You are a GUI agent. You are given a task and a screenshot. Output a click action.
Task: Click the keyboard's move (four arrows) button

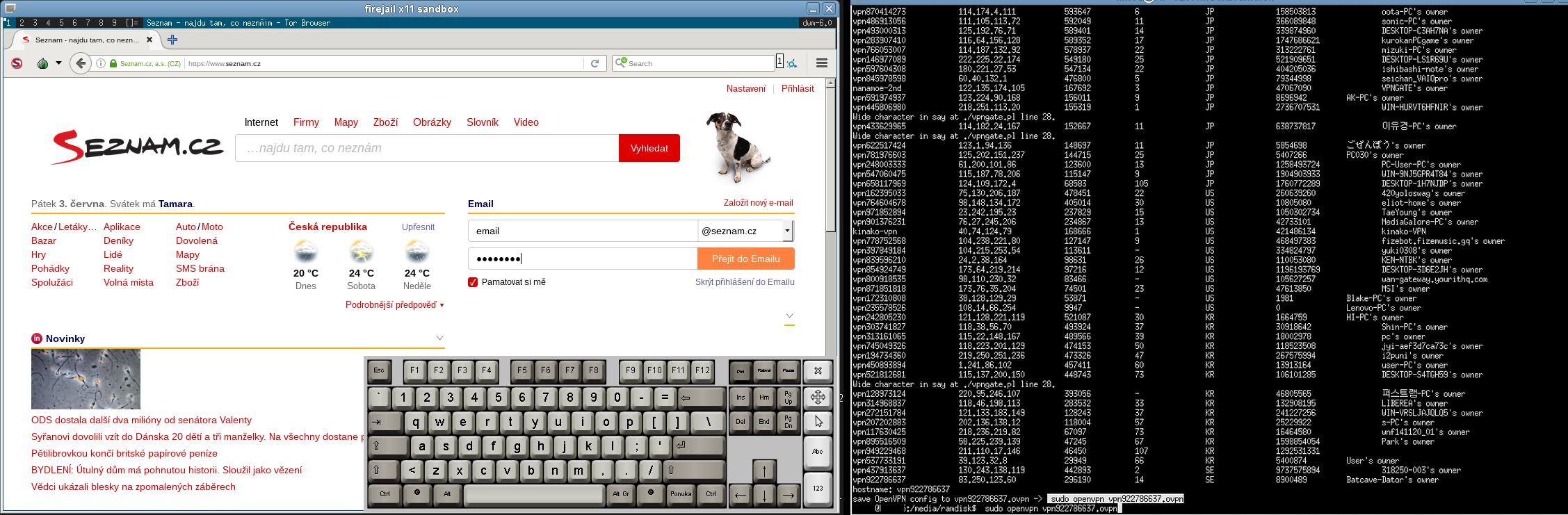point(818,397)
